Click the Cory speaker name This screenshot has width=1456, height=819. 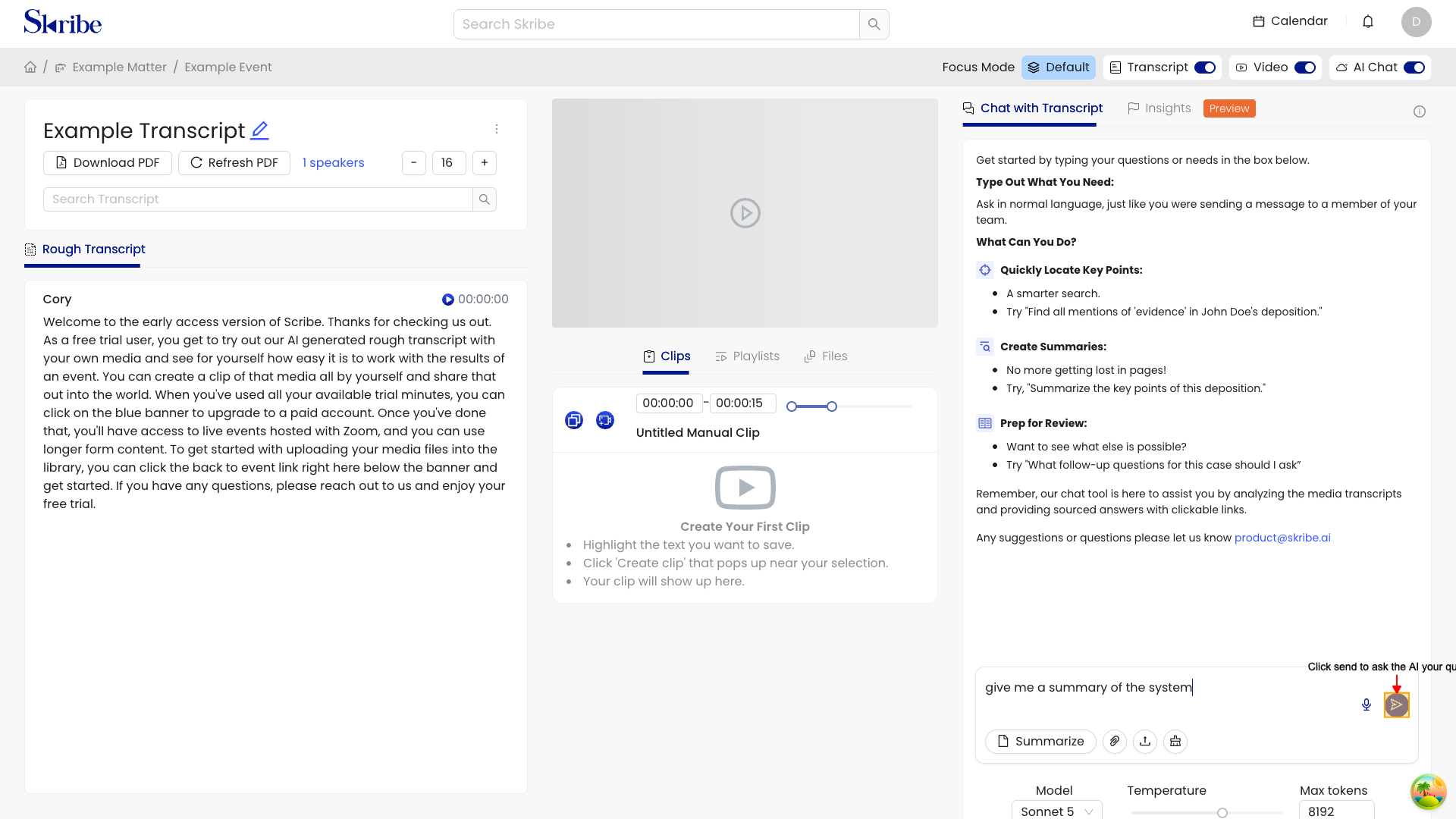click(57, 300)
